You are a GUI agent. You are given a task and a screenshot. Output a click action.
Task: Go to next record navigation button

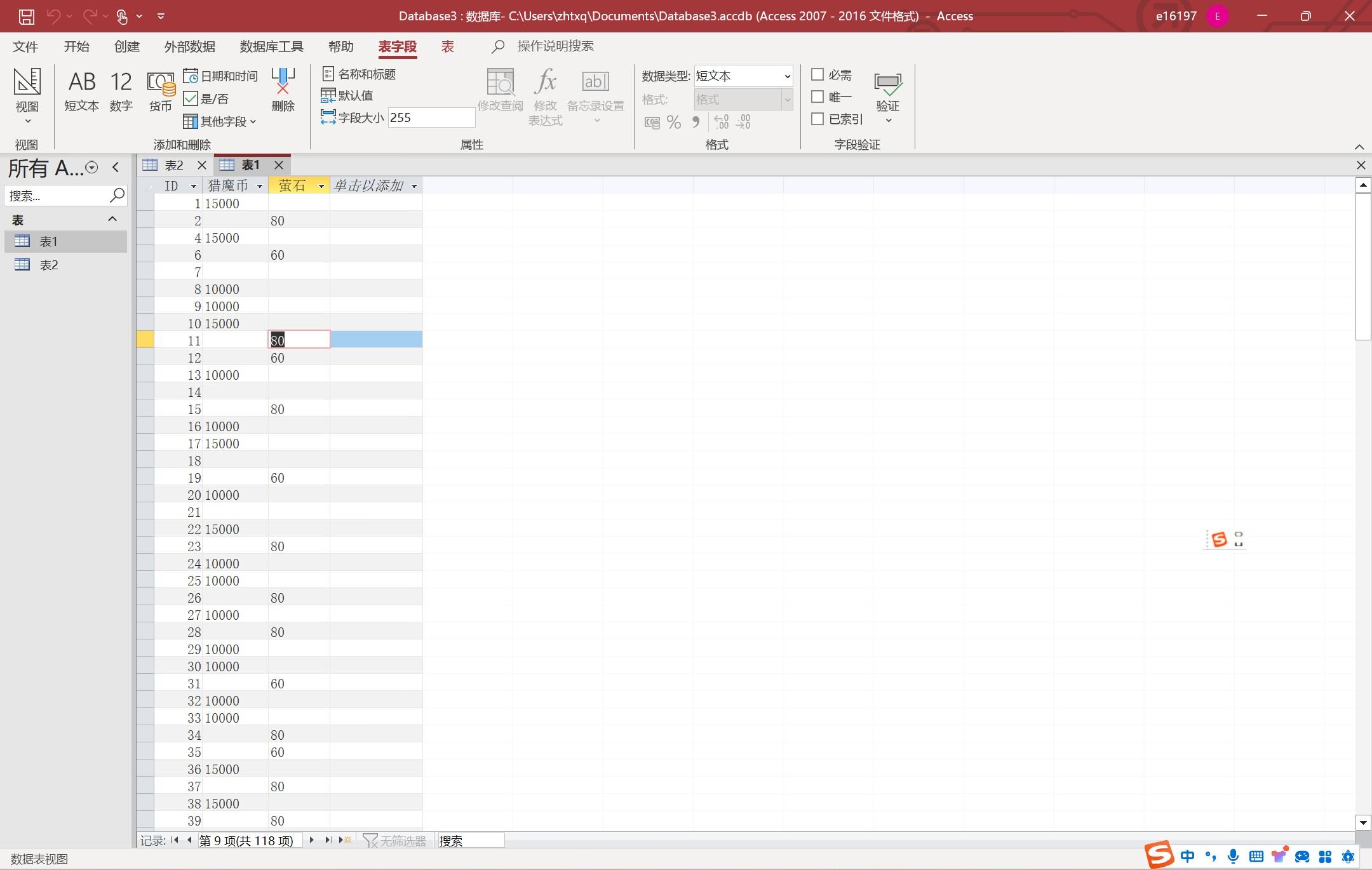click(311, 840)
